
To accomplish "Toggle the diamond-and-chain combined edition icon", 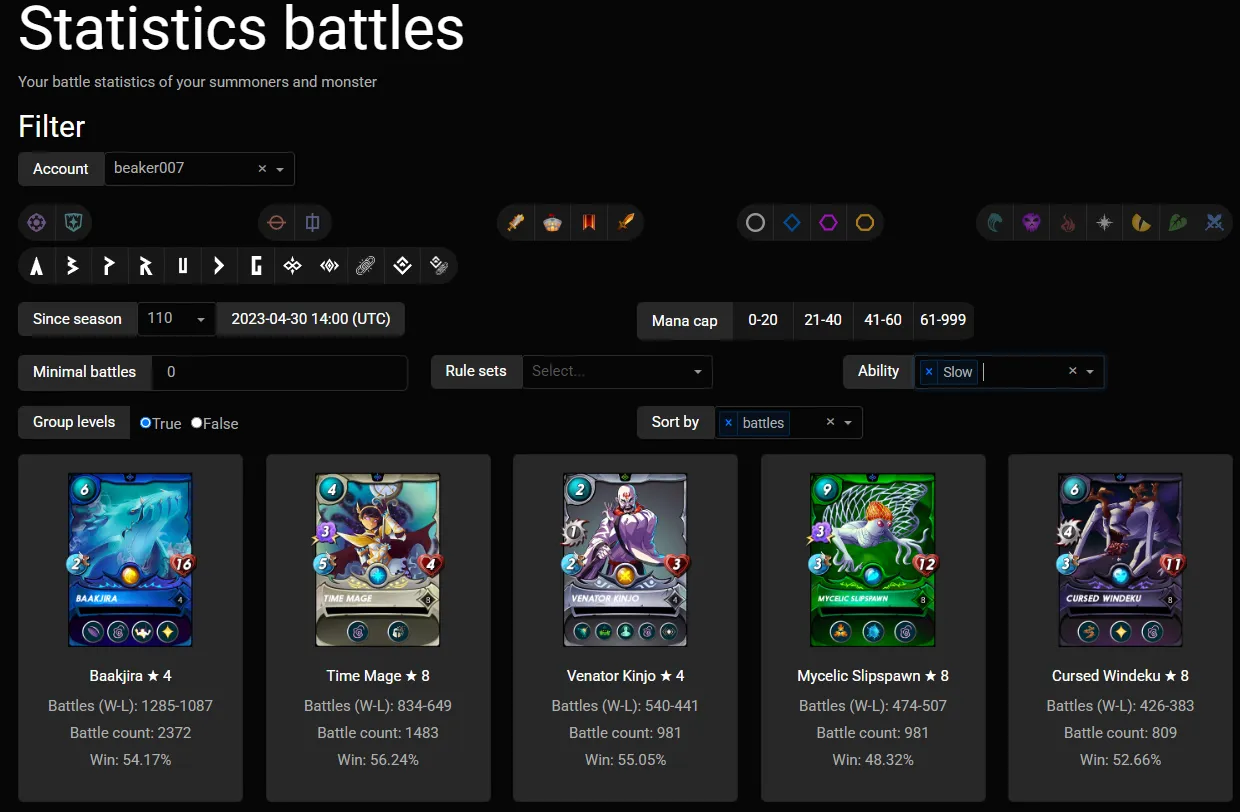I will tap(438, 266).
